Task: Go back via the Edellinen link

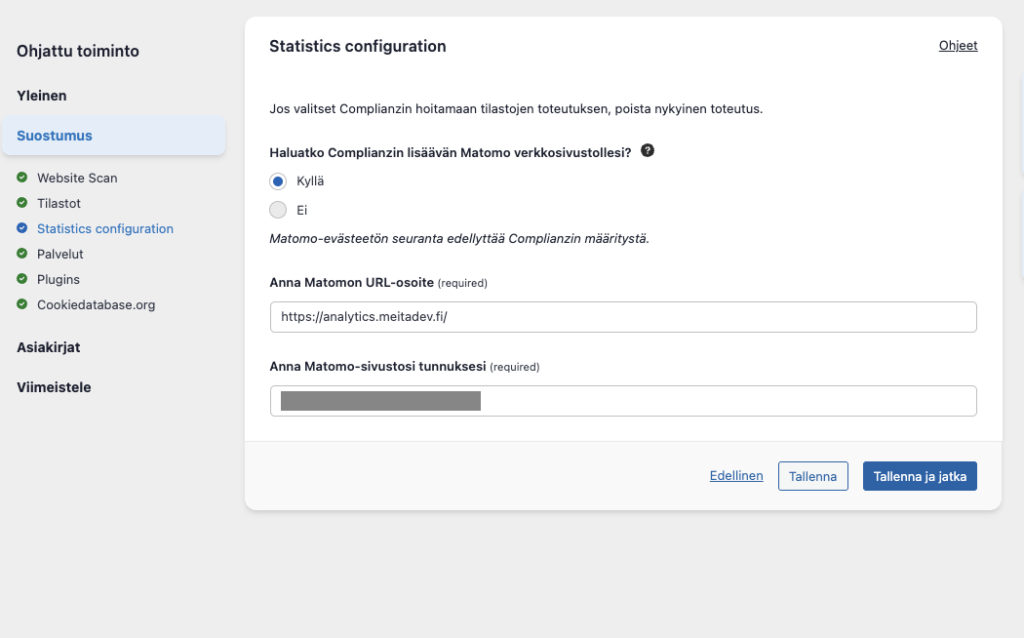Action: click(736, 477)
